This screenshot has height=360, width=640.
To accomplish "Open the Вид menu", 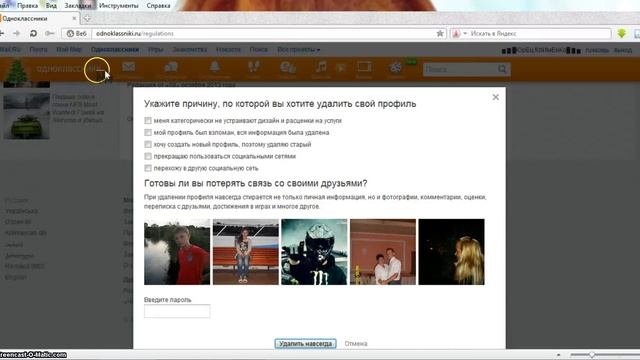I will (x=51, y=6).
